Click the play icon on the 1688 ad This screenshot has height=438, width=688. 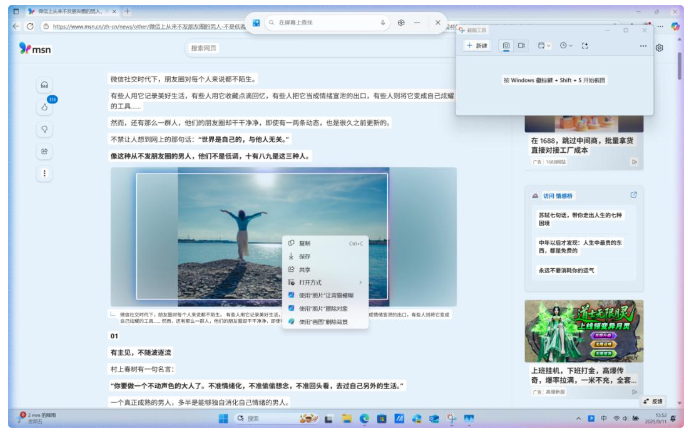coord(634,162)
